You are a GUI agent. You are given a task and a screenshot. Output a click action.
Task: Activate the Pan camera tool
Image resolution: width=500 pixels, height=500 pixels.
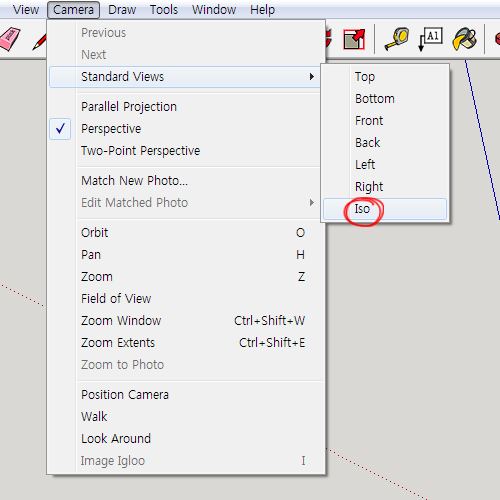(185, 255)
